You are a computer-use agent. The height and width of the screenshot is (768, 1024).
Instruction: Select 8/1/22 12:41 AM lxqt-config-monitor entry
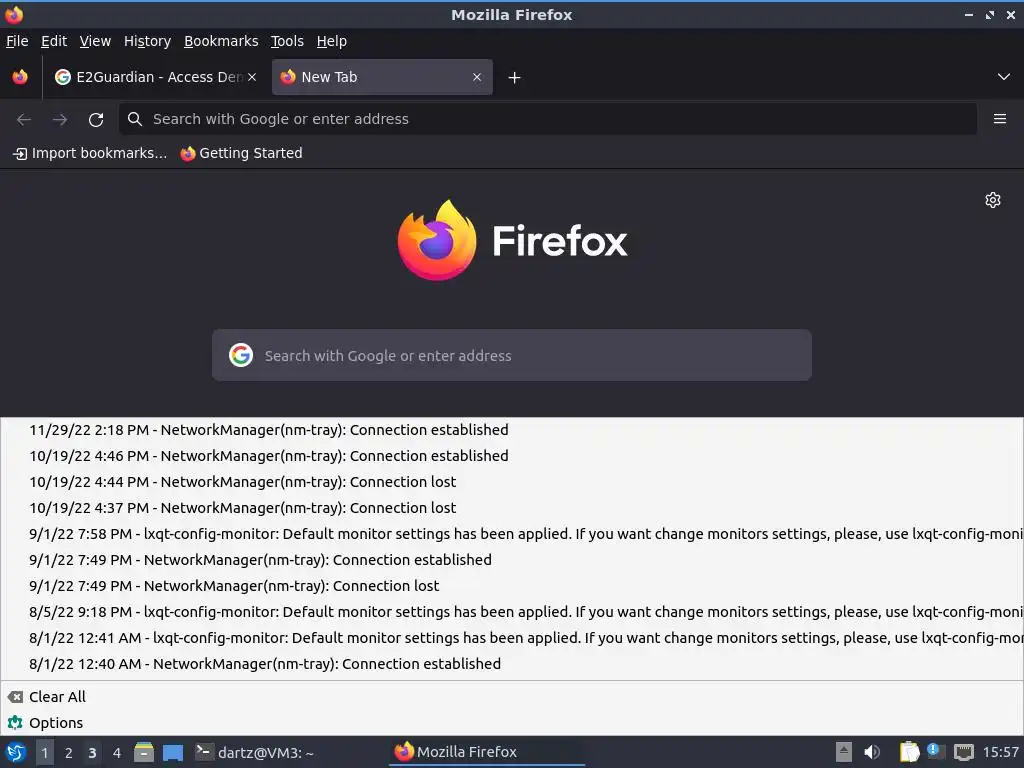click(x=512, y=638)
